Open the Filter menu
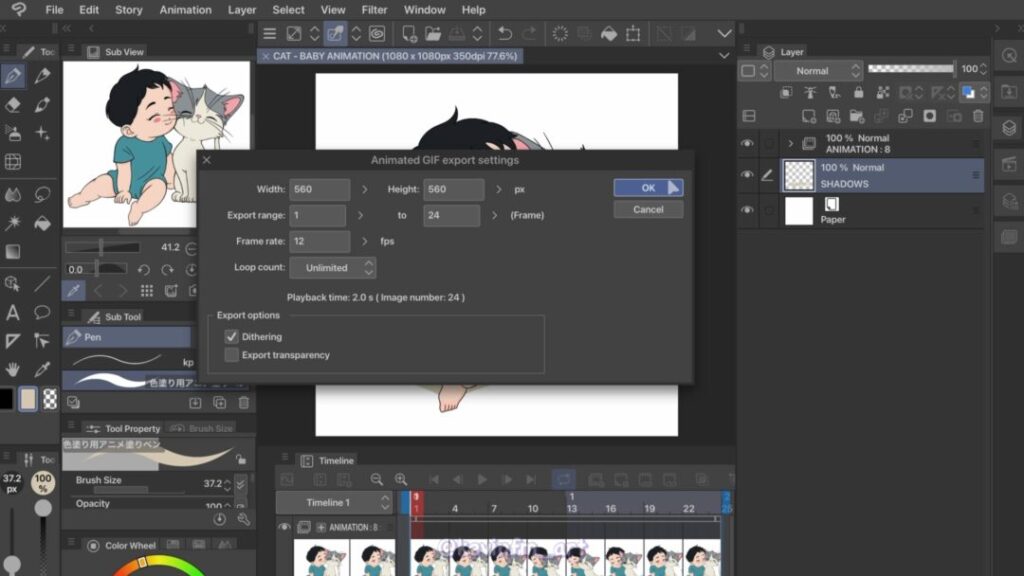 374,10
